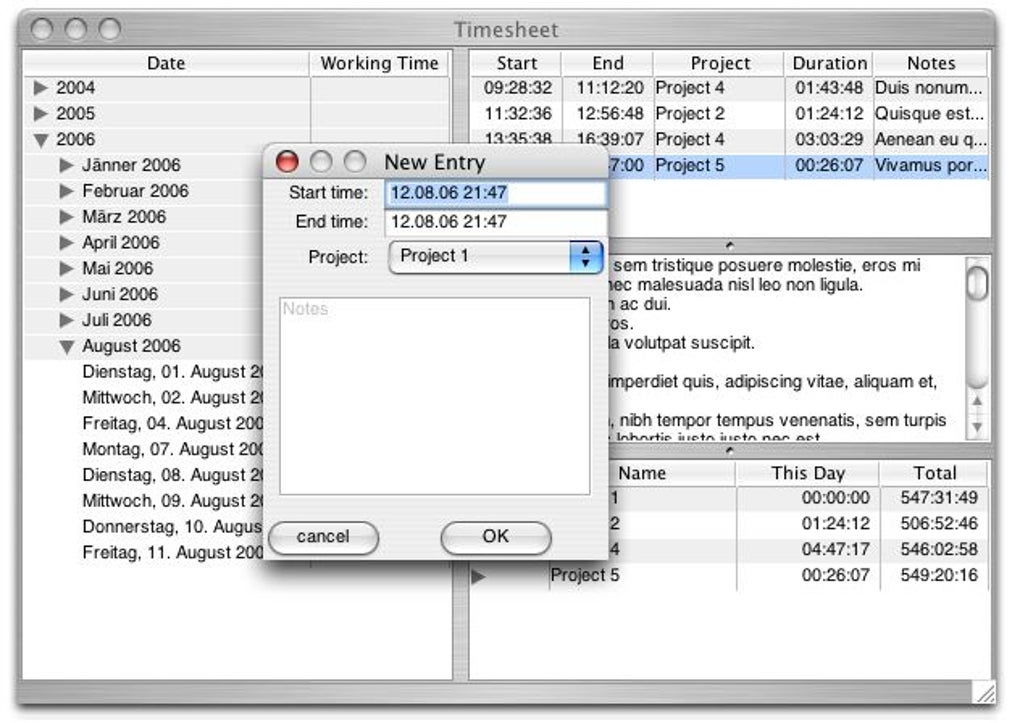Click the cancel button
This screenshot has width=1020, height=723.
pos(323,537)
